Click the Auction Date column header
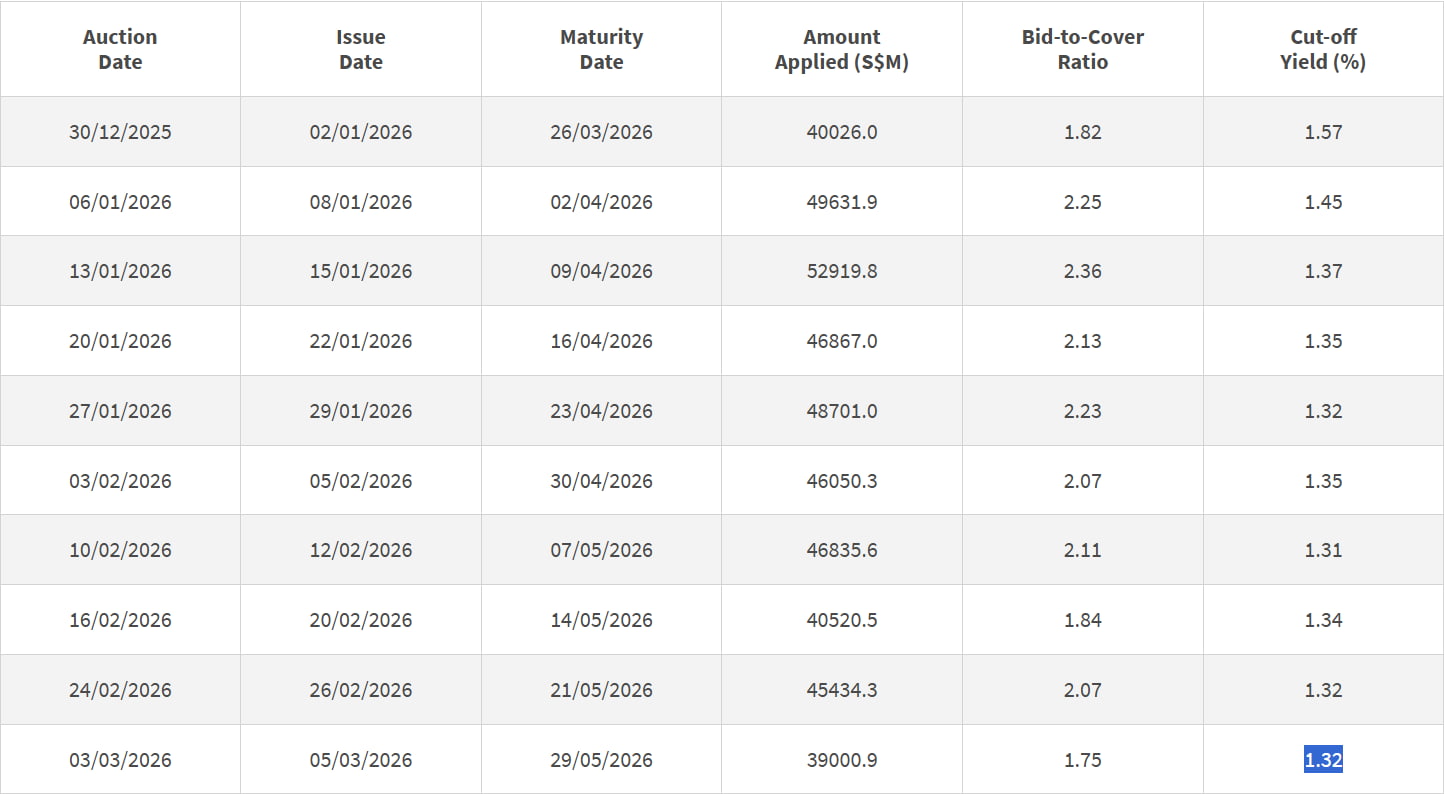This screenshot has width=1444, height=794. 119,48
